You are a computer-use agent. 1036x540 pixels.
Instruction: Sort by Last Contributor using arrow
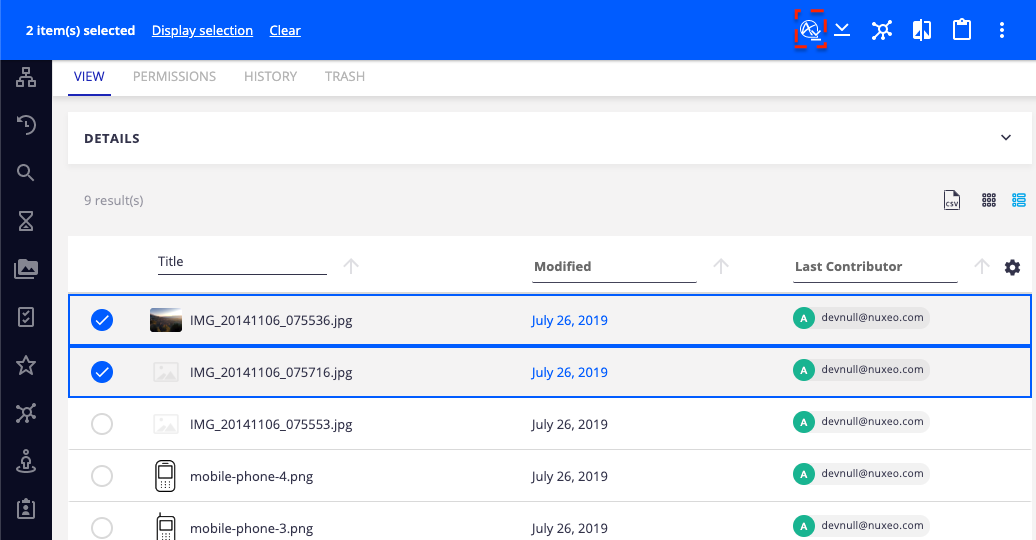coord(982,266)
